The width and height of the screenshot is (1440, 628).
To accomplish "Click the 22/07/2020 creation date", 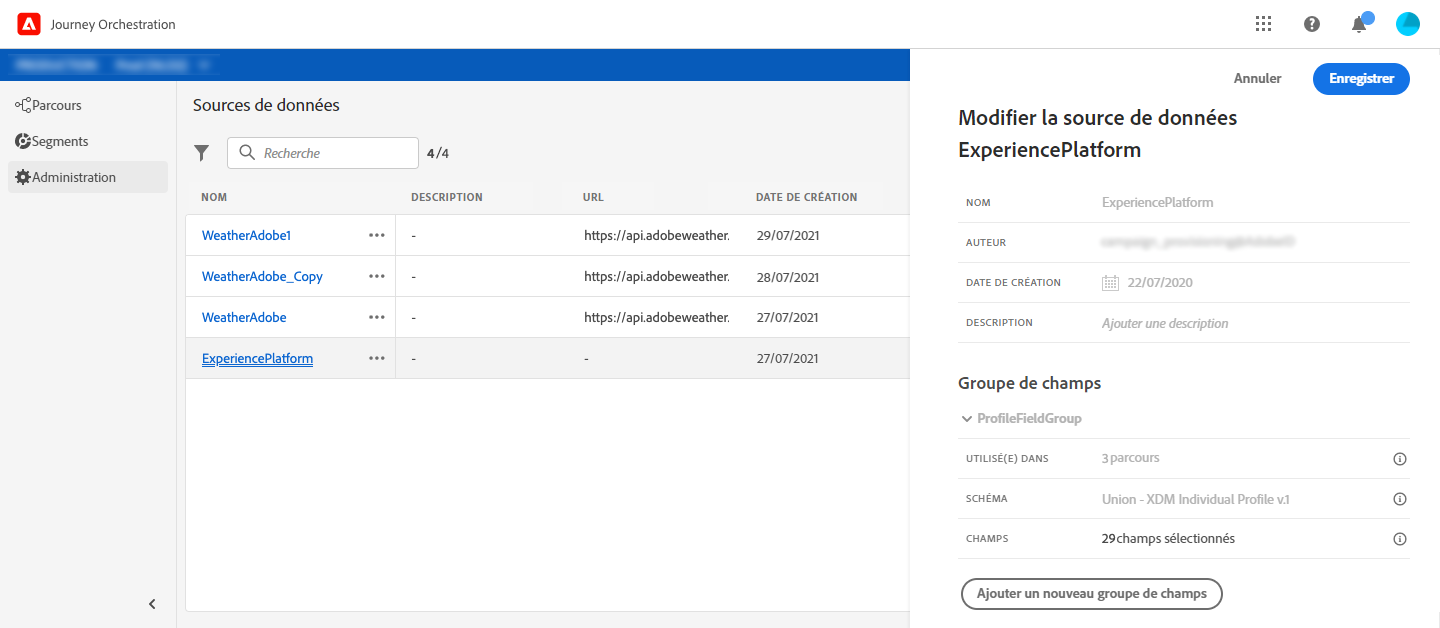I will (1159, 282).
